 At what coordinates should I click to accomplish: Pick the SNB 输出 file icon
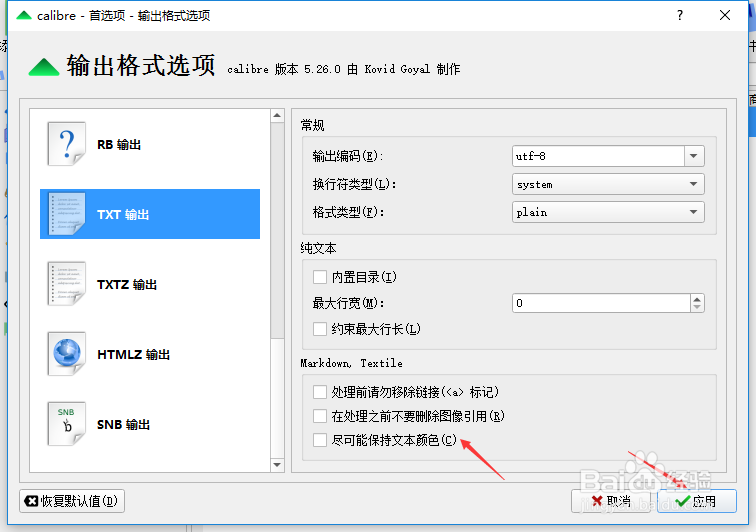pyautogui.click(x=67, y=423)
